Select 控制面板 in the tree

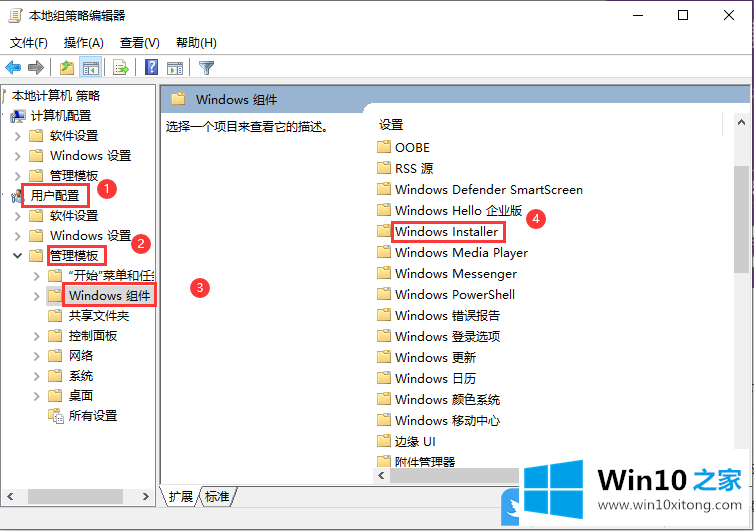(x=93, y=336)
